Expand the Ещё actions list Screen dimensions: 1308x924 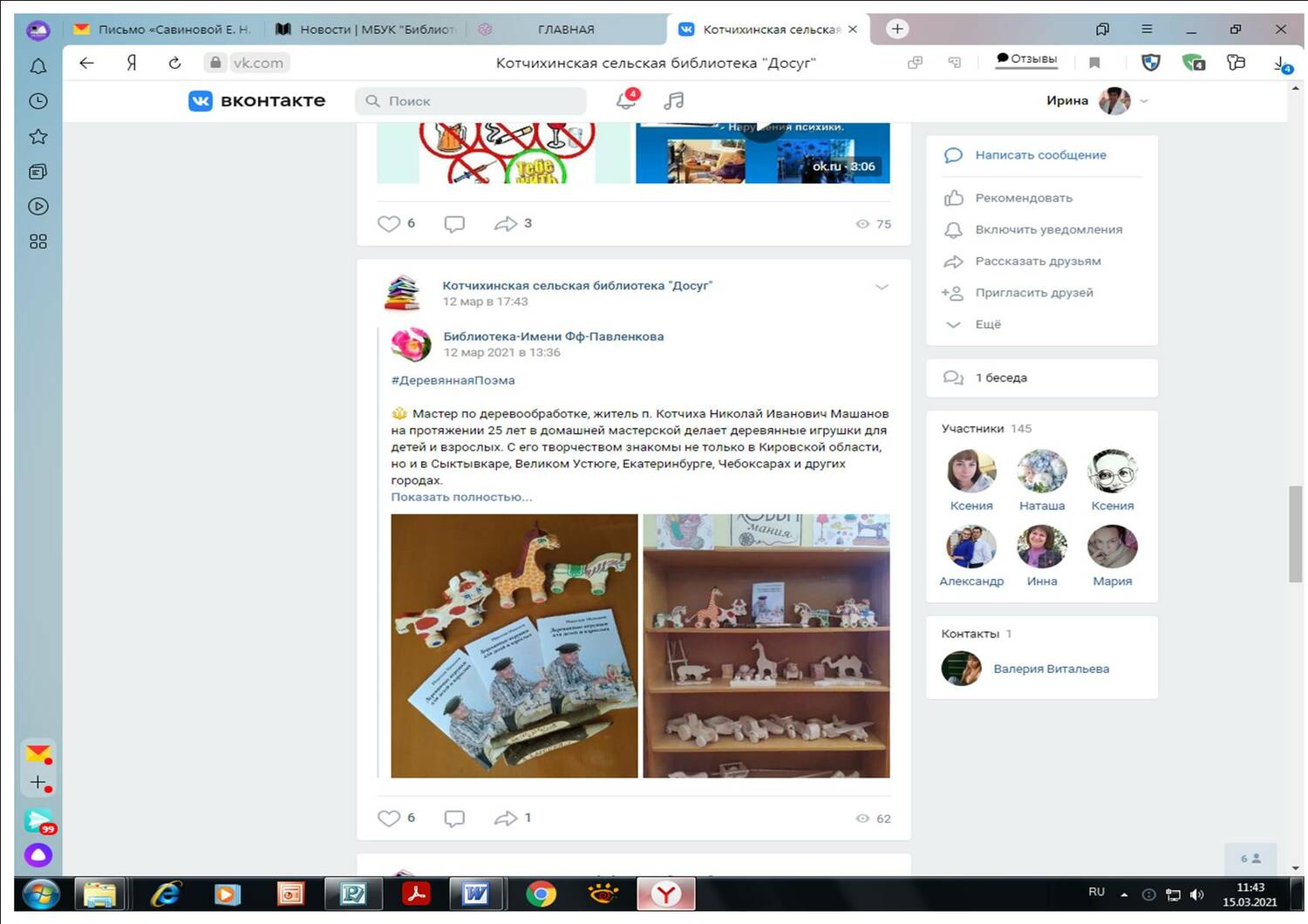[987, 324]
